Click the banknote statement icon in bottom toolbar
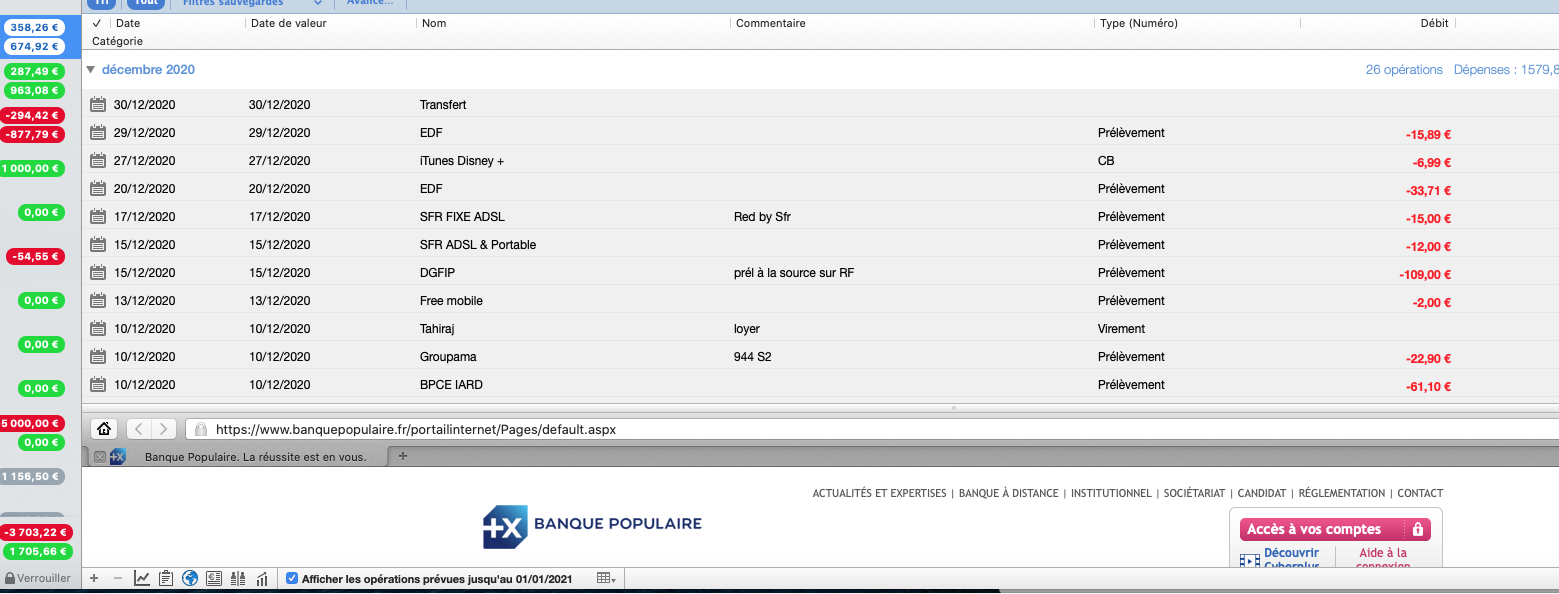This screenshot has width=1559, height=594. pyautogui.click(x=213, y=578)
